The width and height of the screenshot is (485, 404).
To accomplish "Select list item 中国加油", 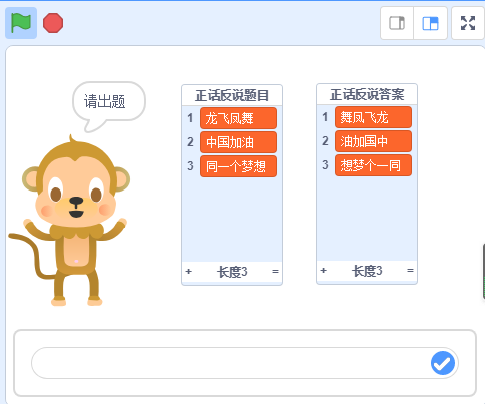I will (x=238, y=142).
